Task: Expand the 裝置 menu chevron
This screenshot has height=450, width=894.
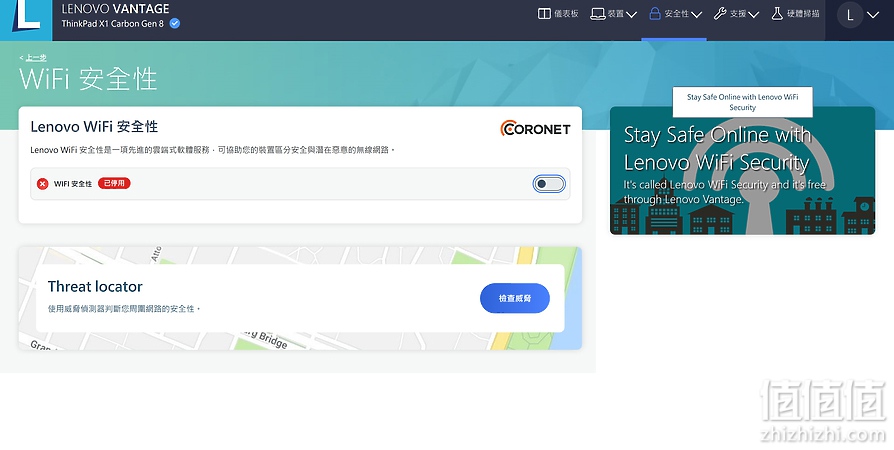Action: pyautogui.click(x=631, y=15)
